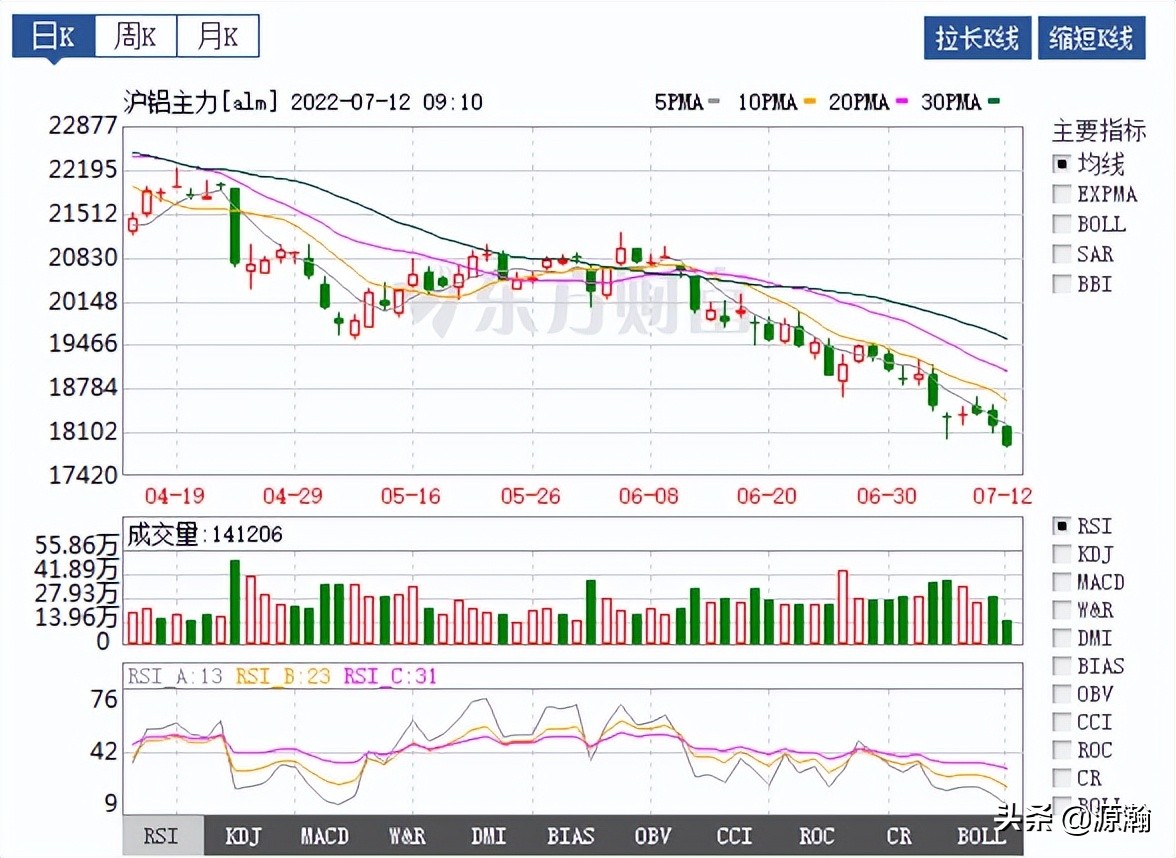Select the SAR main indicator option
Viewport: 1176px width, 858px height.
tap(1061, 254)
